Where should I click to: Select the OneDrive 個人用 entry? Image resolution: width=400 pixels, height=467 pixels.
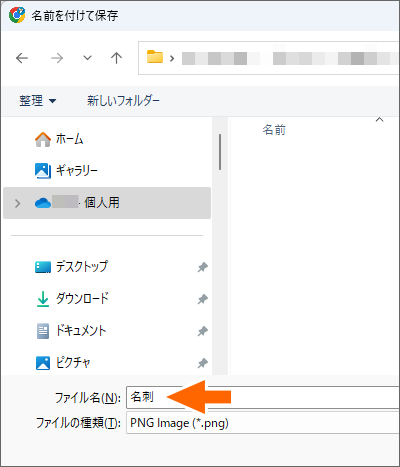(107, 203)
